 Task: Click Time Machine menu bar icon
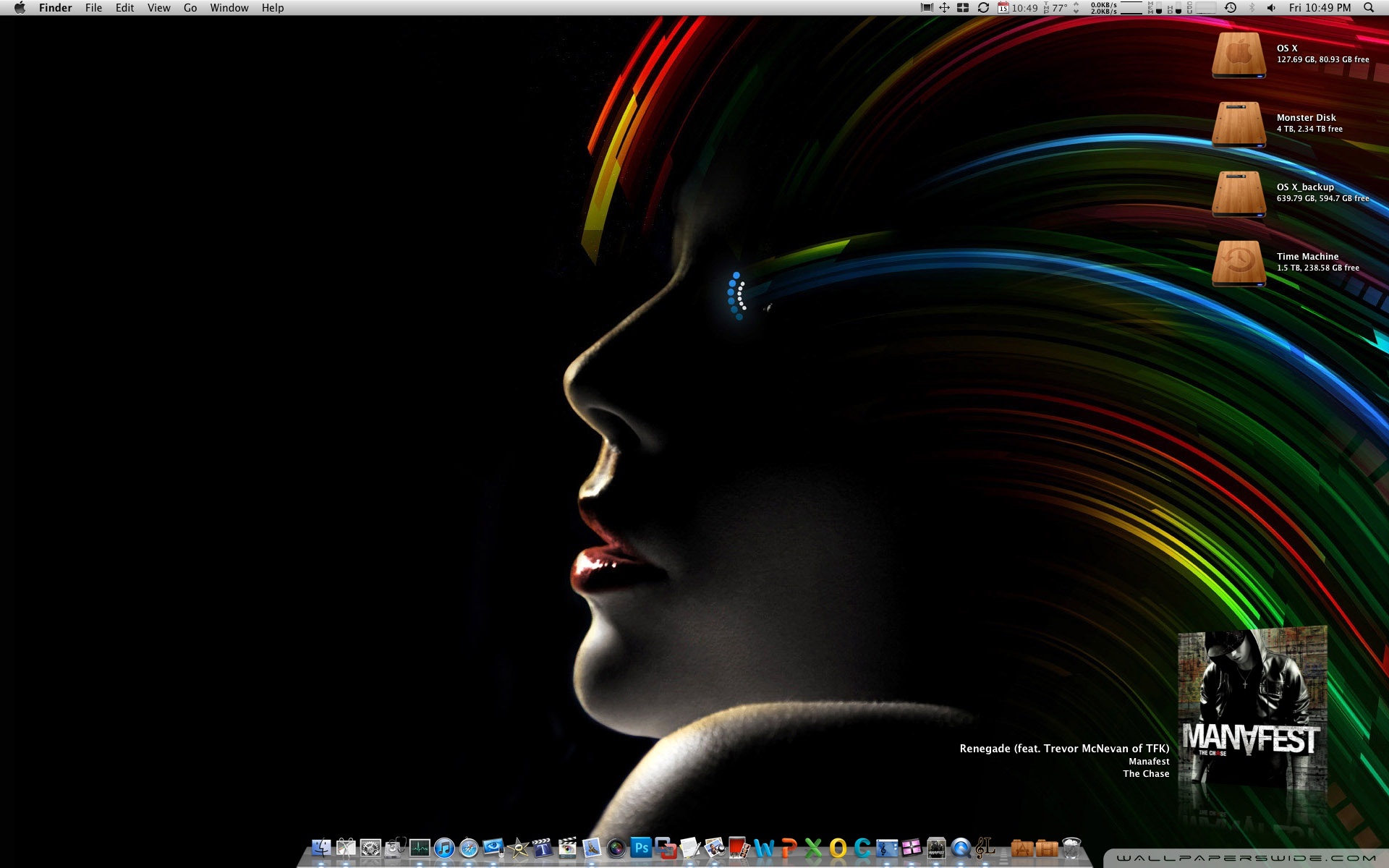point(1230,8)
